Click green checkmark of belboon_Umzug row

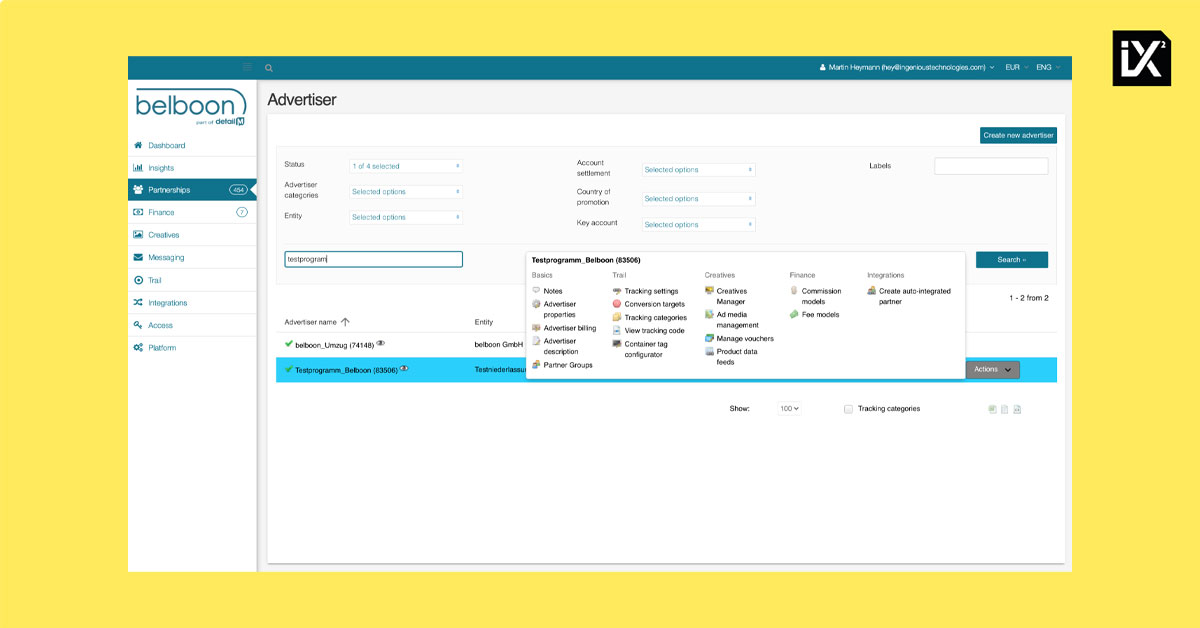click(289, 344)
